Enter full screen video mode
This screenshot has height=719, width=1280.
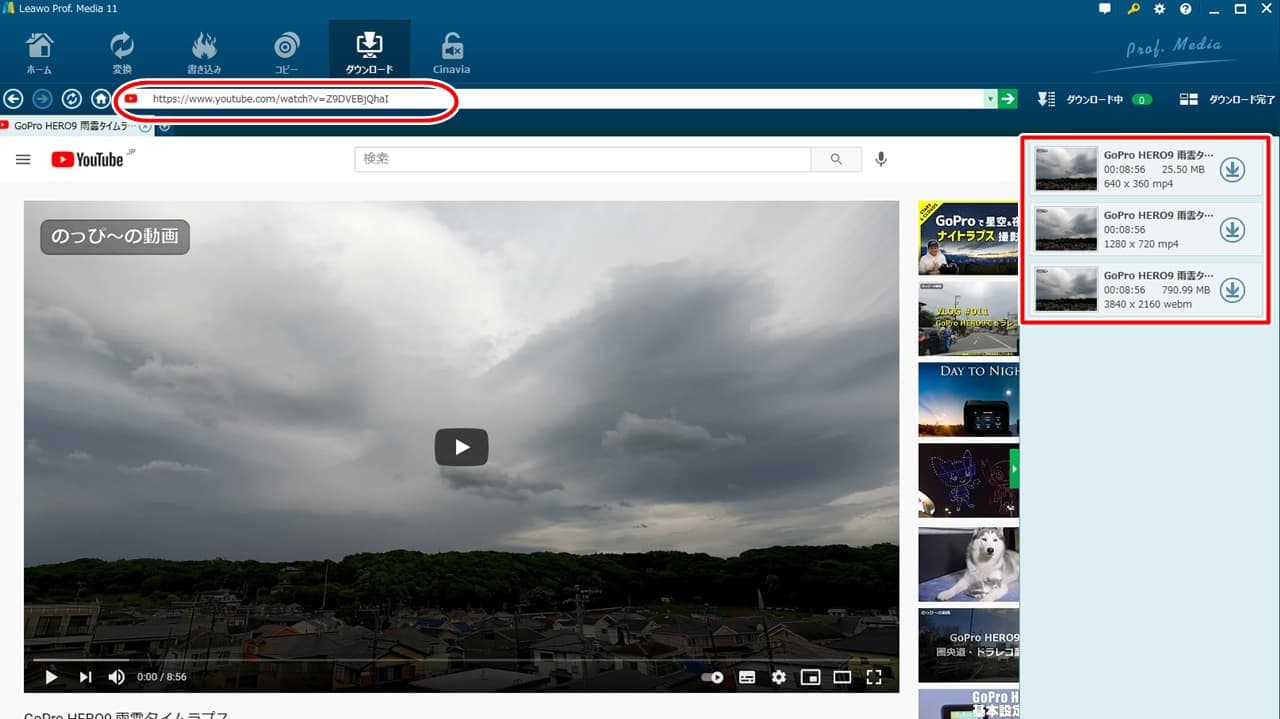coord(874,677)
